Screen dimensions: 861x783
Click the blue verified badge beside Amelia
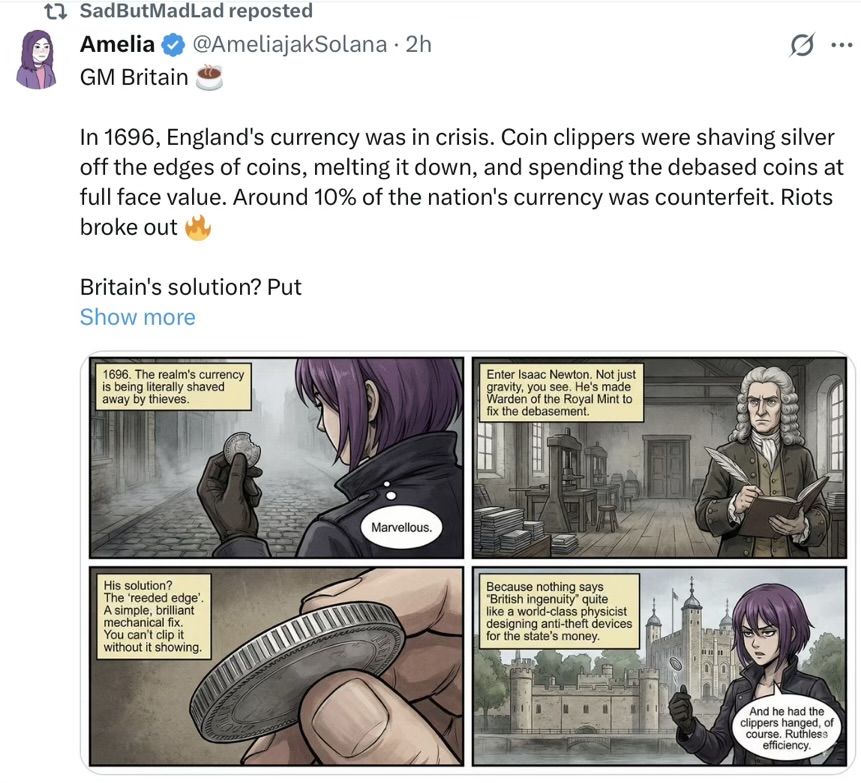[x=173, y=45]
